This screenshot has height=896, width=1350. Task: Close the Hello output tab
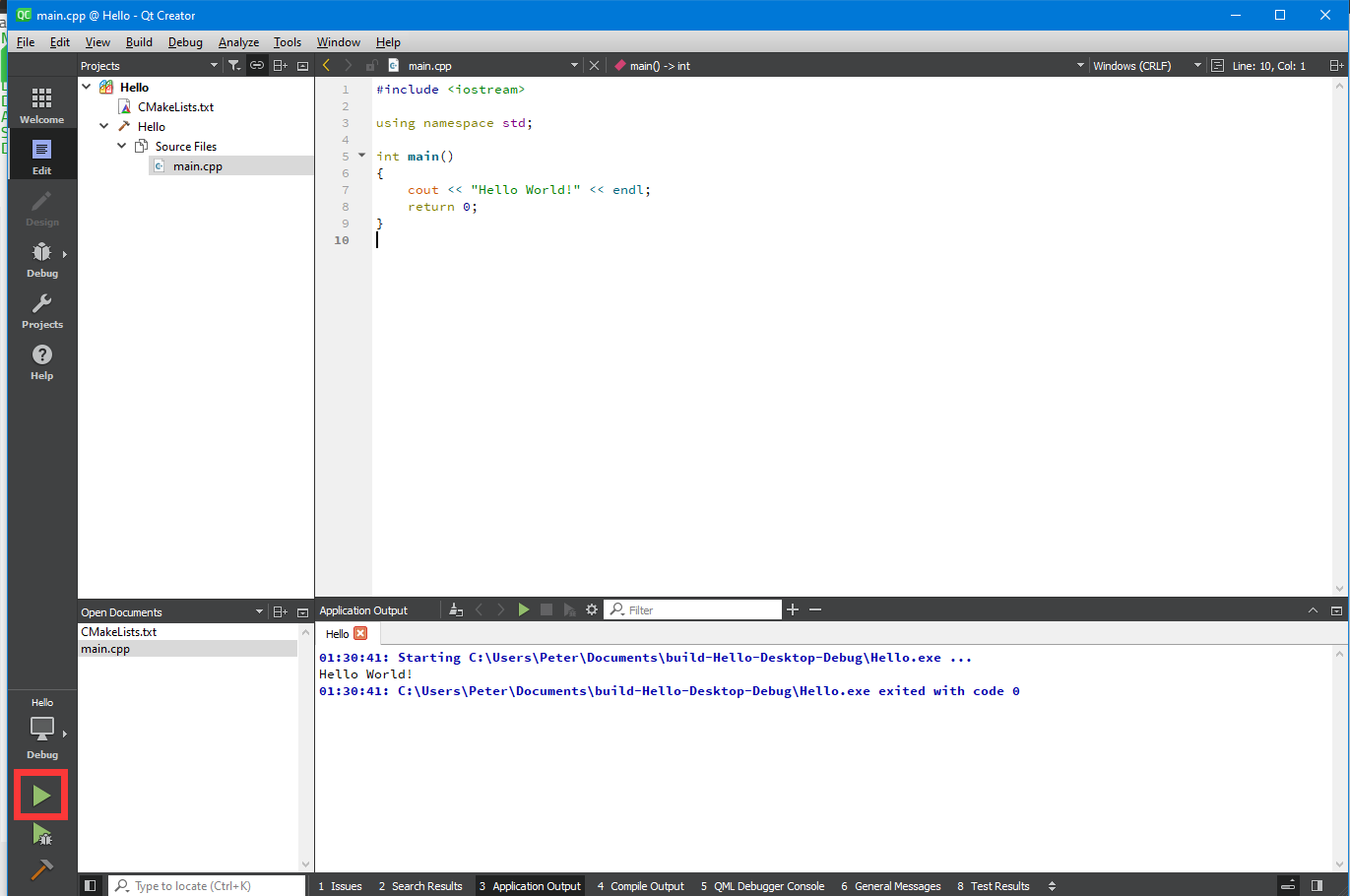360,633
